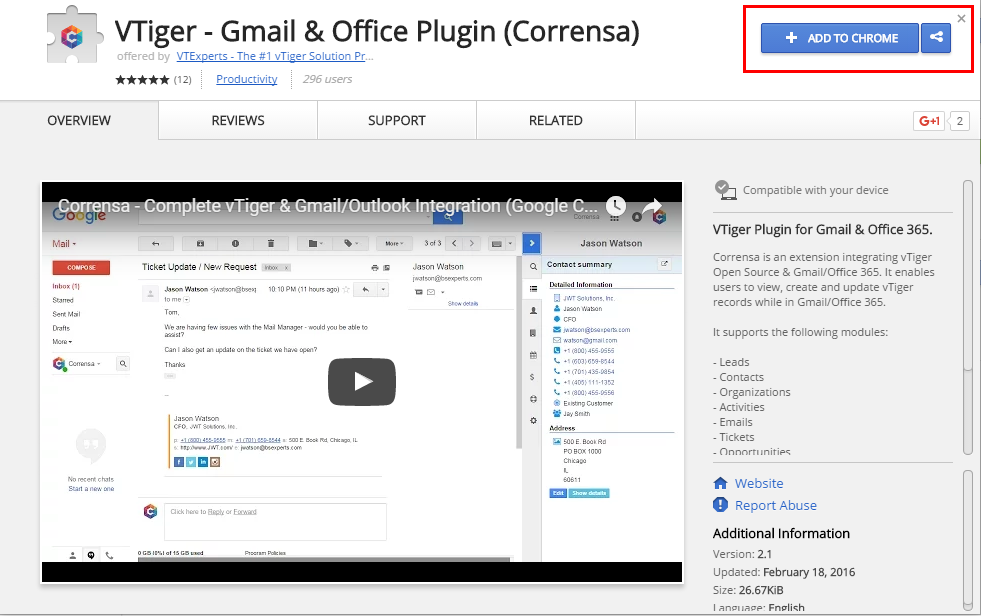Click the five-star rating display
The width and height of the screenshot is (981, 616).
click(142, 79)
